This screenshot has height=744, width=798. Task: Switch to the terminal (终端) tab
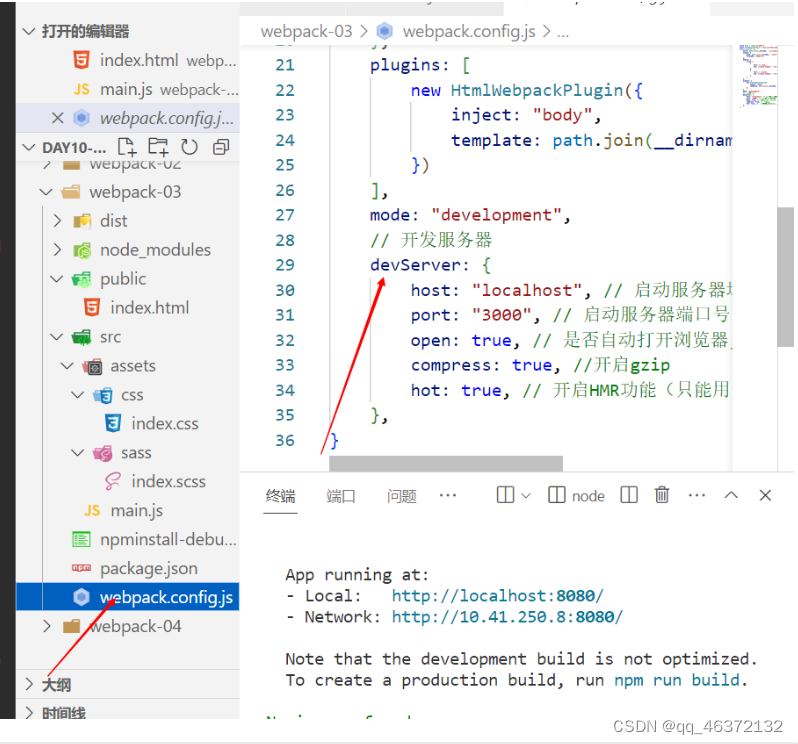280,496
